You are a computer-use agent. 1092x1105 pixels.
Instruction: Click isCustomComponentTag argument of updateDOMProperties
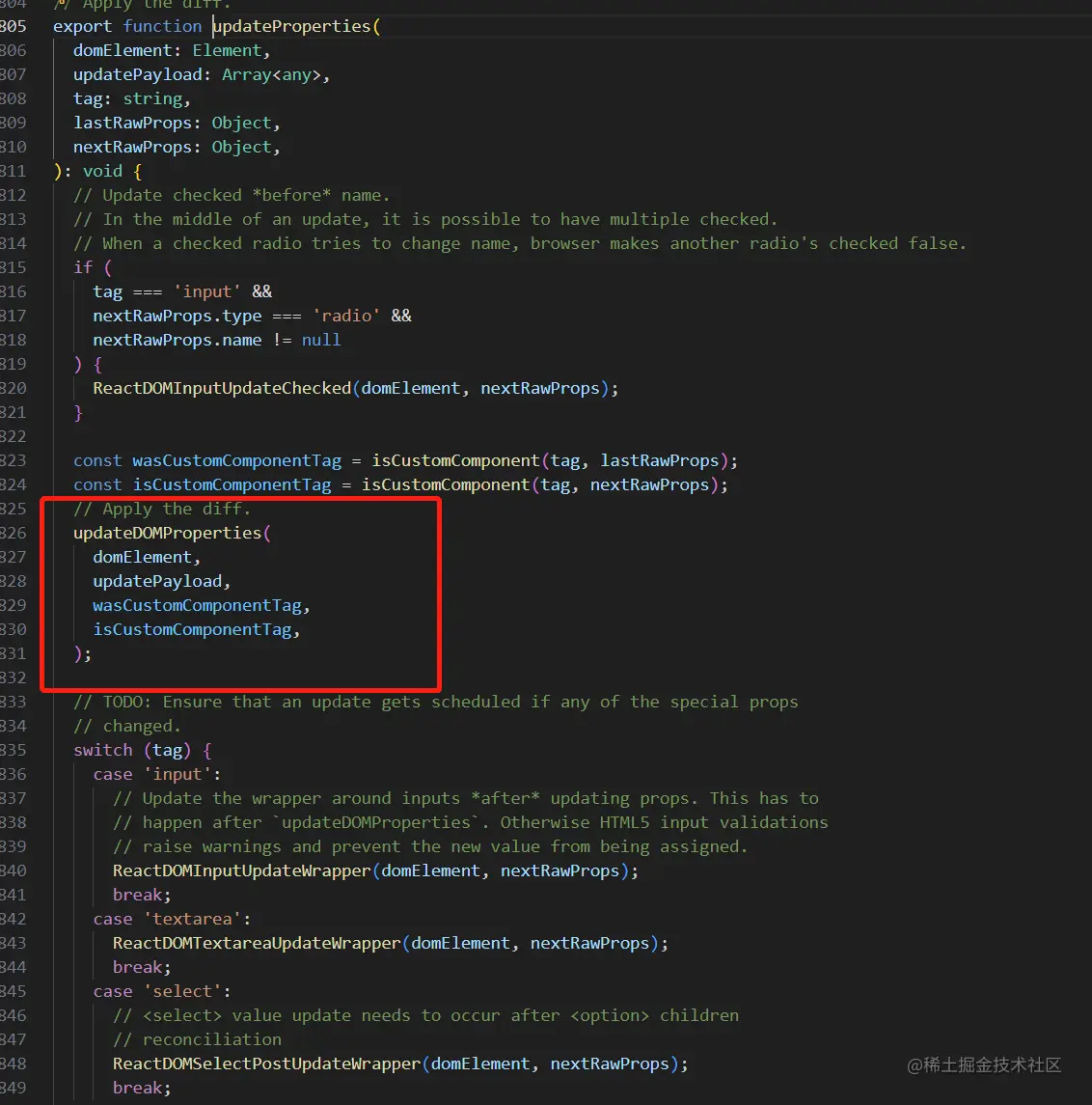click(x=192, y=629)
